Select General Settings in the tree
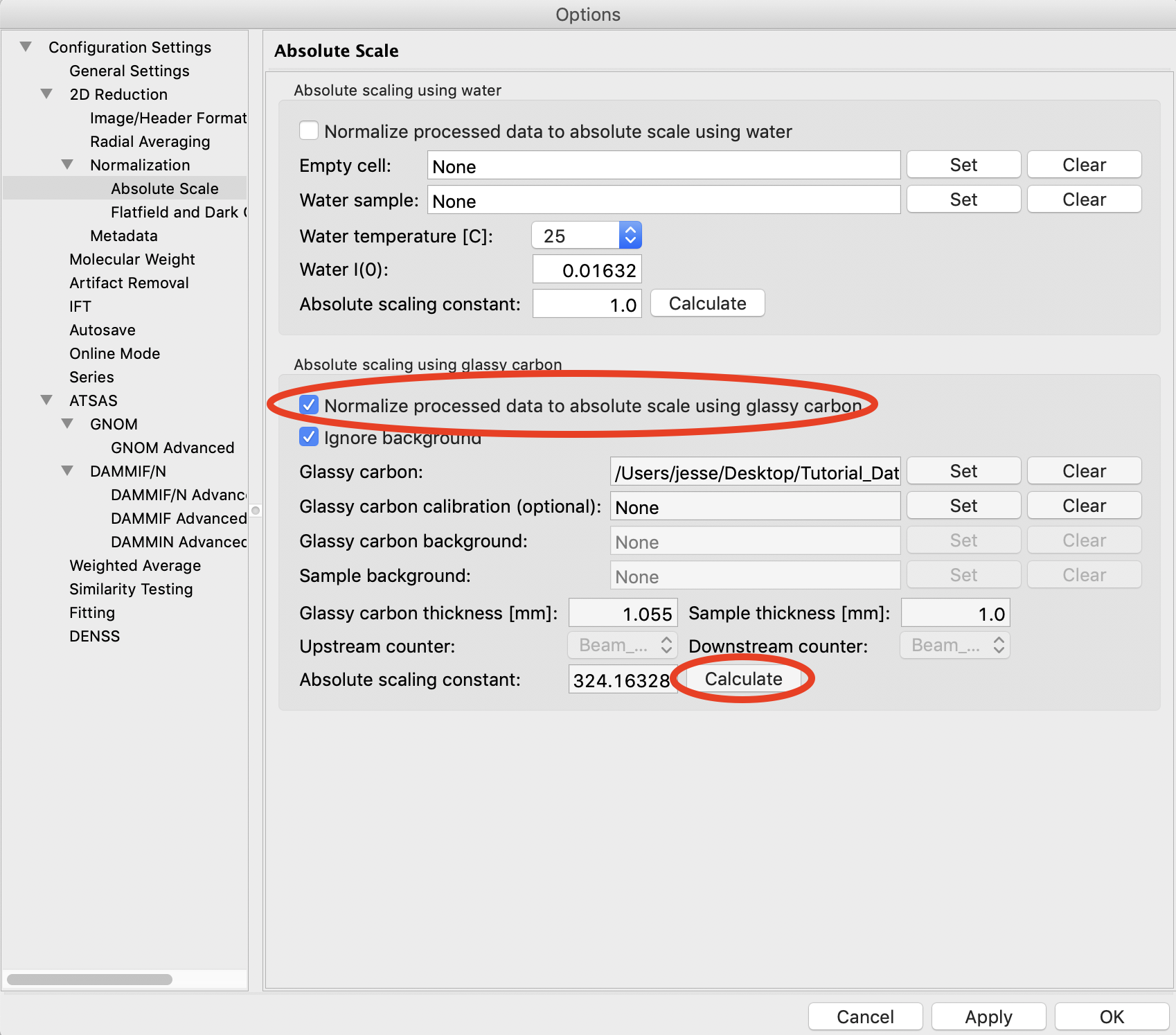The image size is (1176, 1035). (x=130, y=71)
